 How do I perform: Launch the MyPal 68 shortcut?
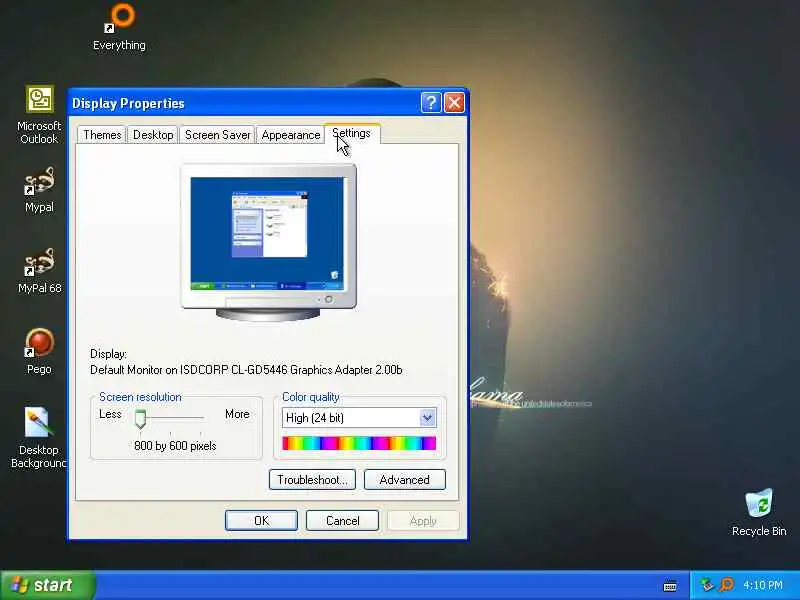[39, 270]
